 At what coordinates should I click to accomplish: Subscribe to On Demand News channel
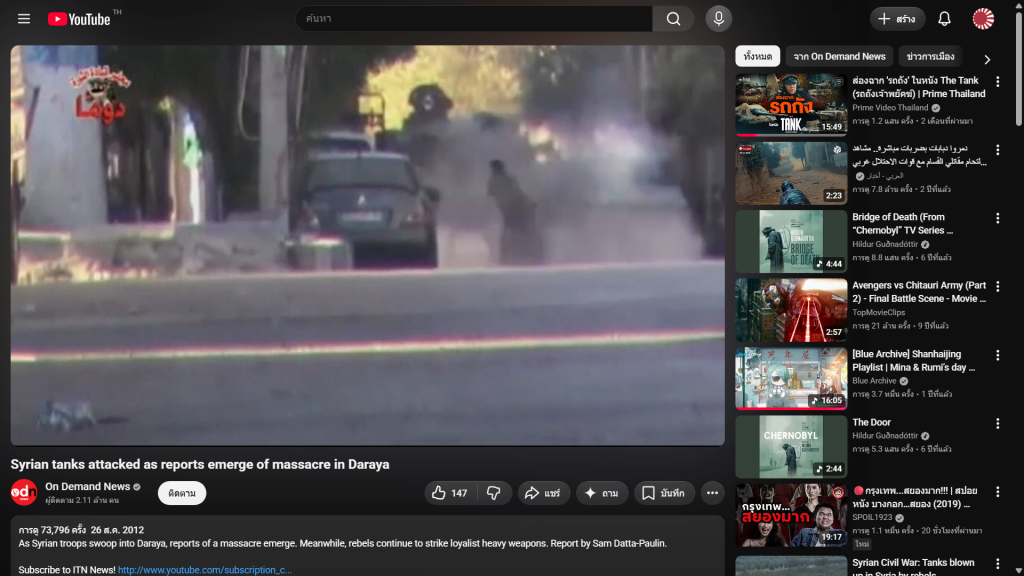[182, 493]
